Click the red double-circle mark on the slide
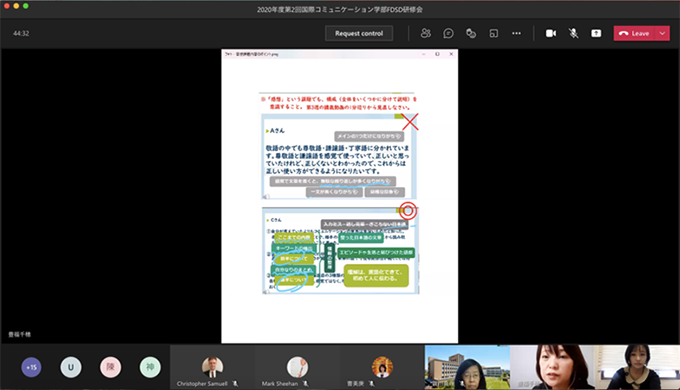 pyautogui.click(x=408, y=211)
